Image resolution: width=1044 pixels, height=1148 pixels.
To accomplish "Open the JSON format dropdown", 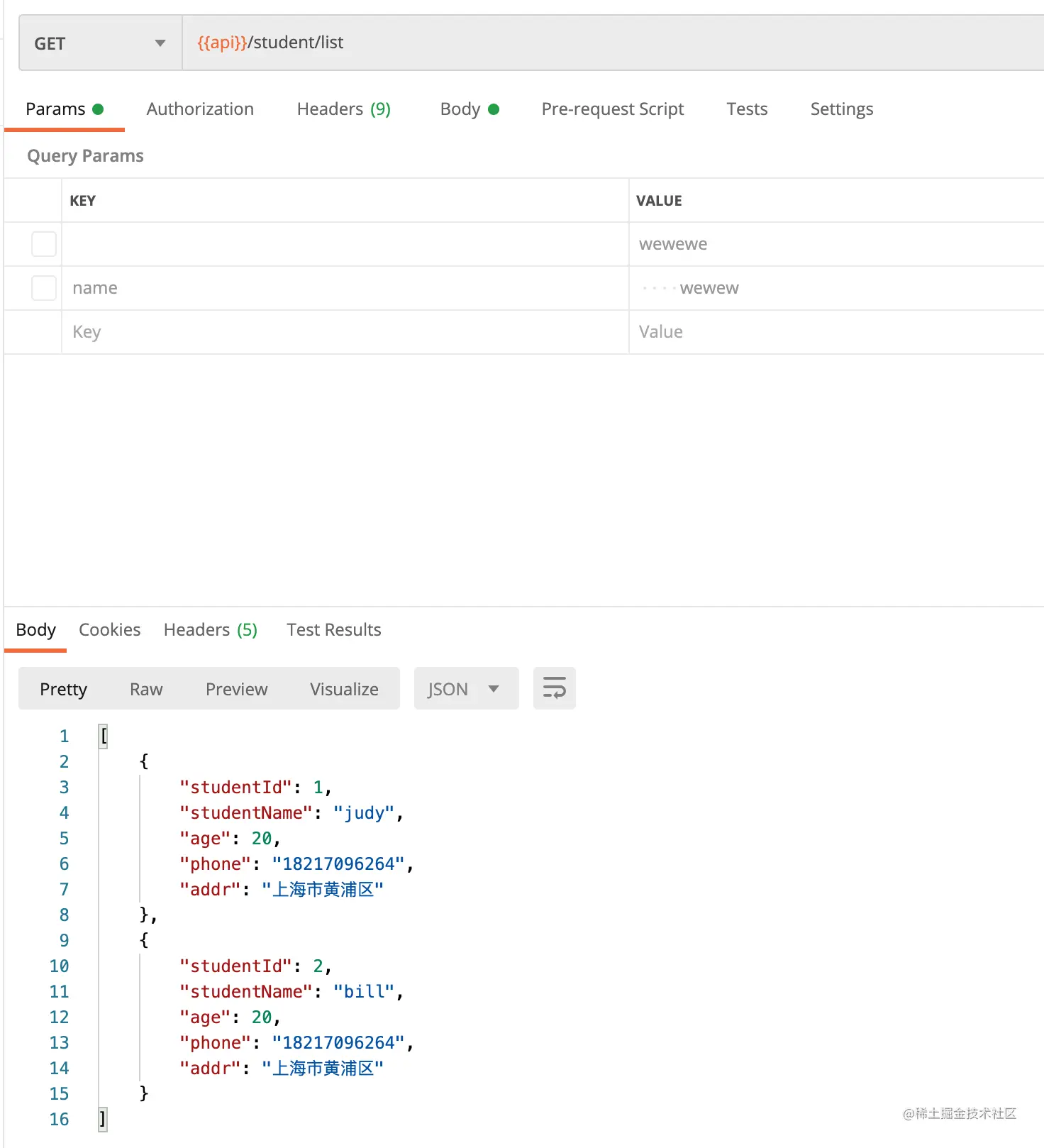I will click(466, 689).
